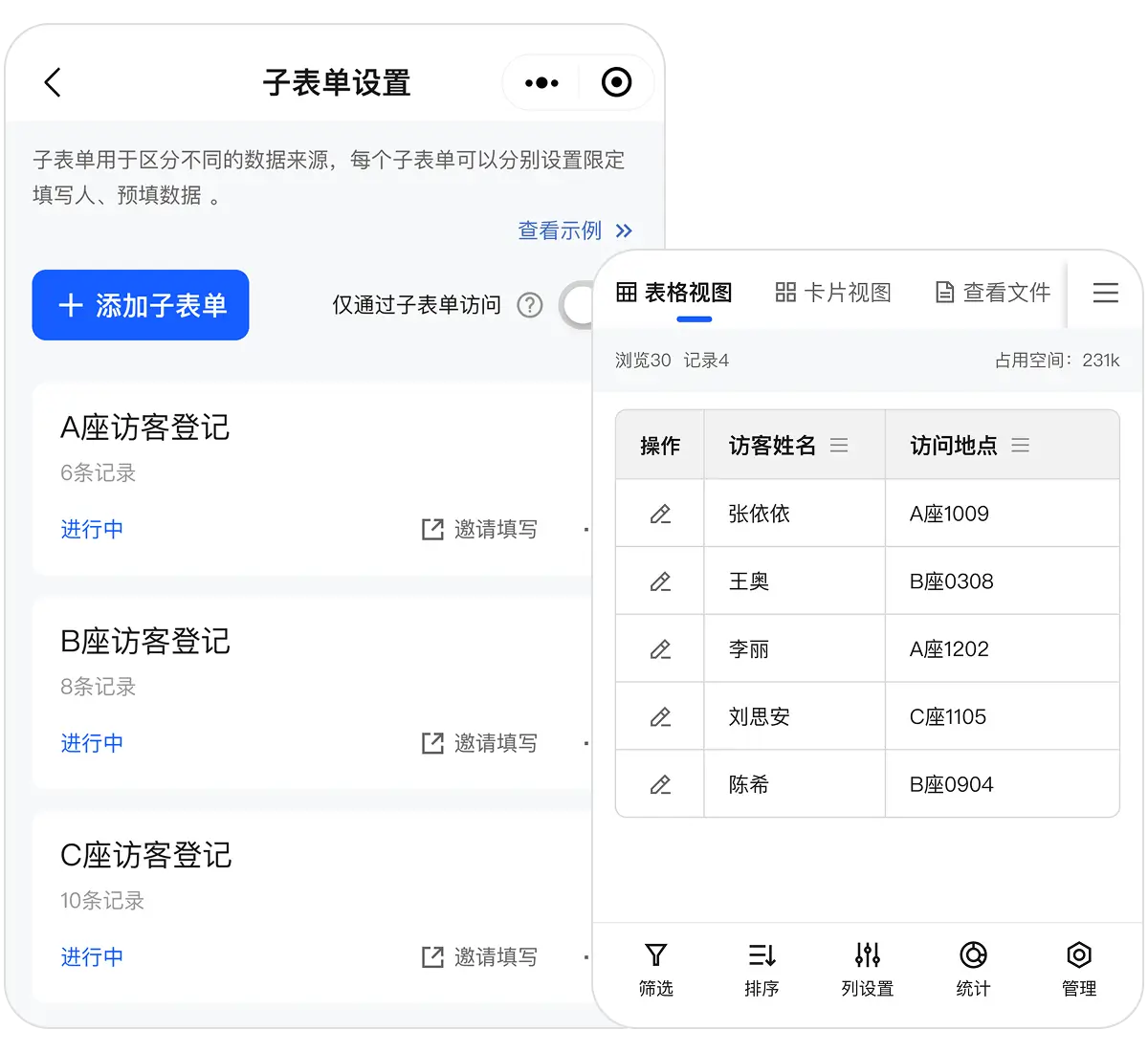
Task: Toggle the 仅通过子表单访问 switch
Action: point(577,305)
